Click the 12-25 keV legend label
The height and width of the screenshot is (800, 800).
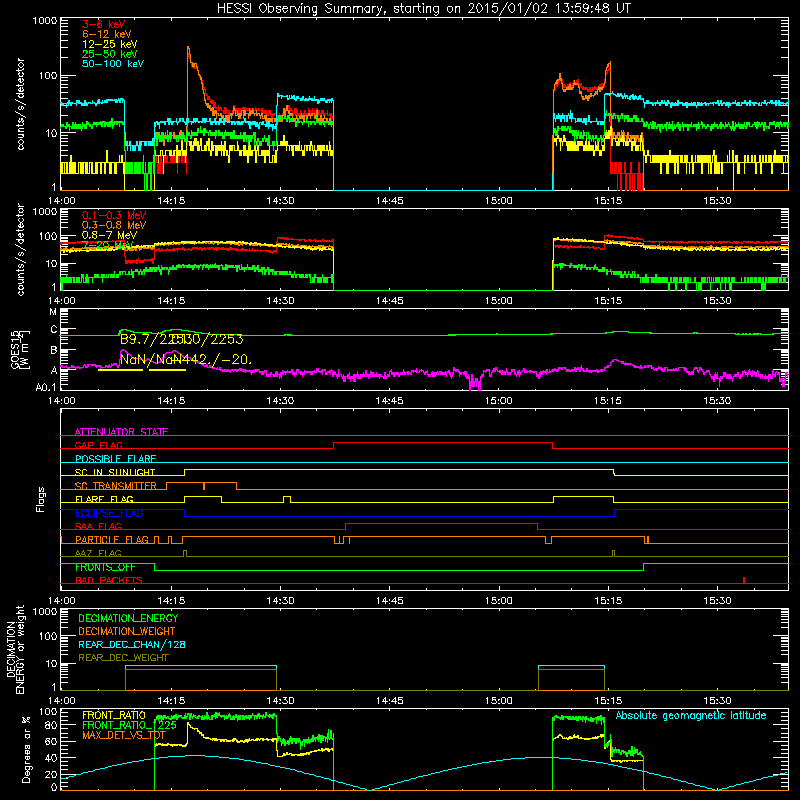point(110,44)
